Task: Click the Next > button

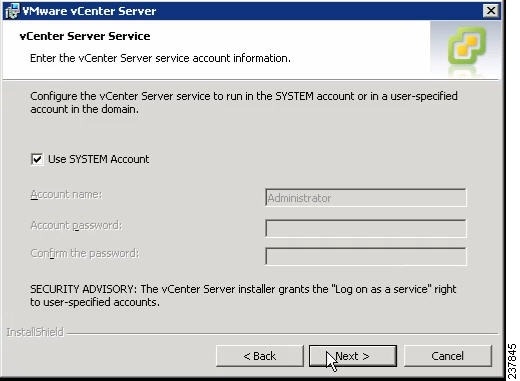Action: (x=353, y=356)
